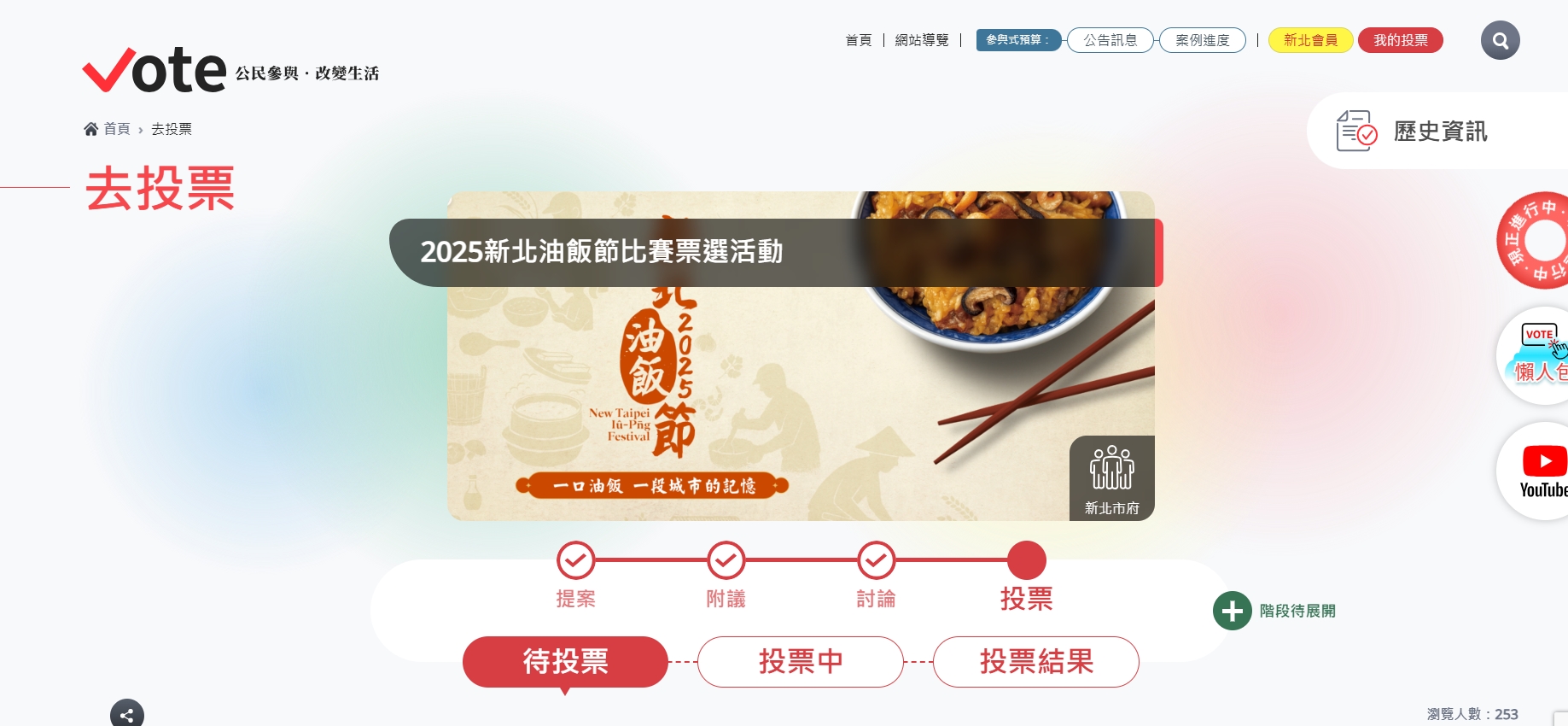Switch to the 投票中 tab
This screenshot has width=1568, height=726.
[x=801, y=662]
